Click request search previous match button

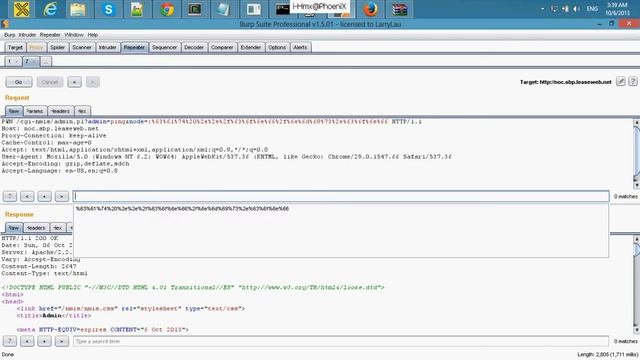[x=27, y=196]
